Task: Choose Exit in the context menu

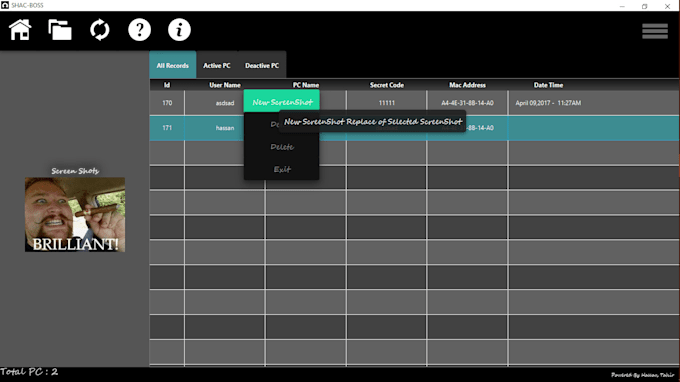Action: (x=282, y=169)
